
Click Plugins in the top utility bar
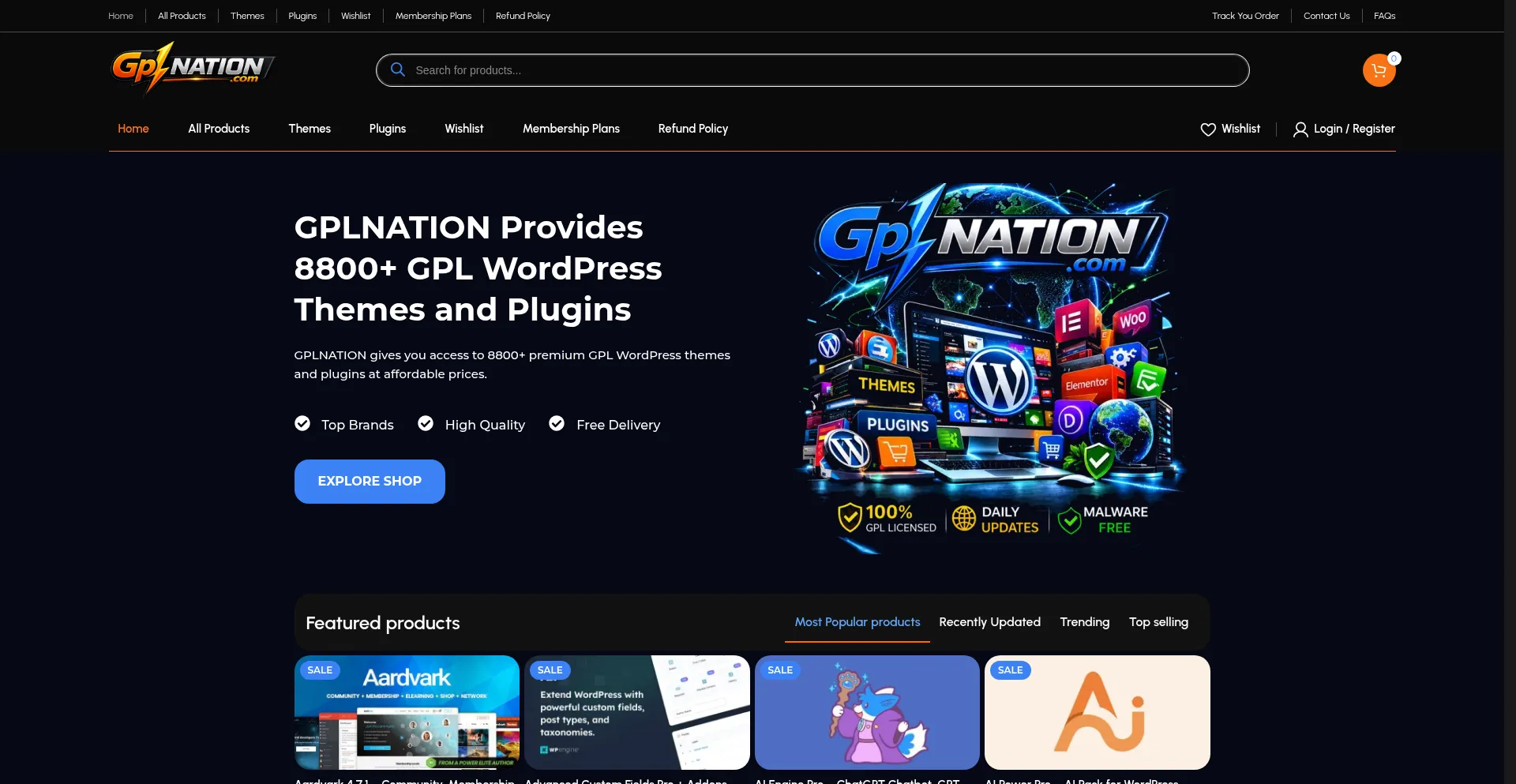coord(302,16)
